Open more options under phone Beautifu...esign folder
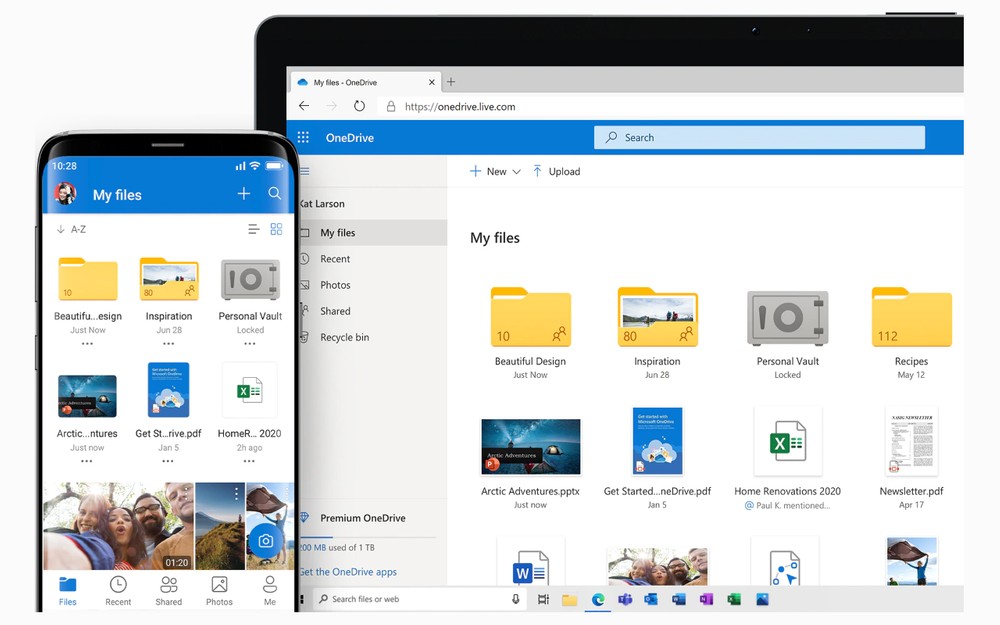 87,344
